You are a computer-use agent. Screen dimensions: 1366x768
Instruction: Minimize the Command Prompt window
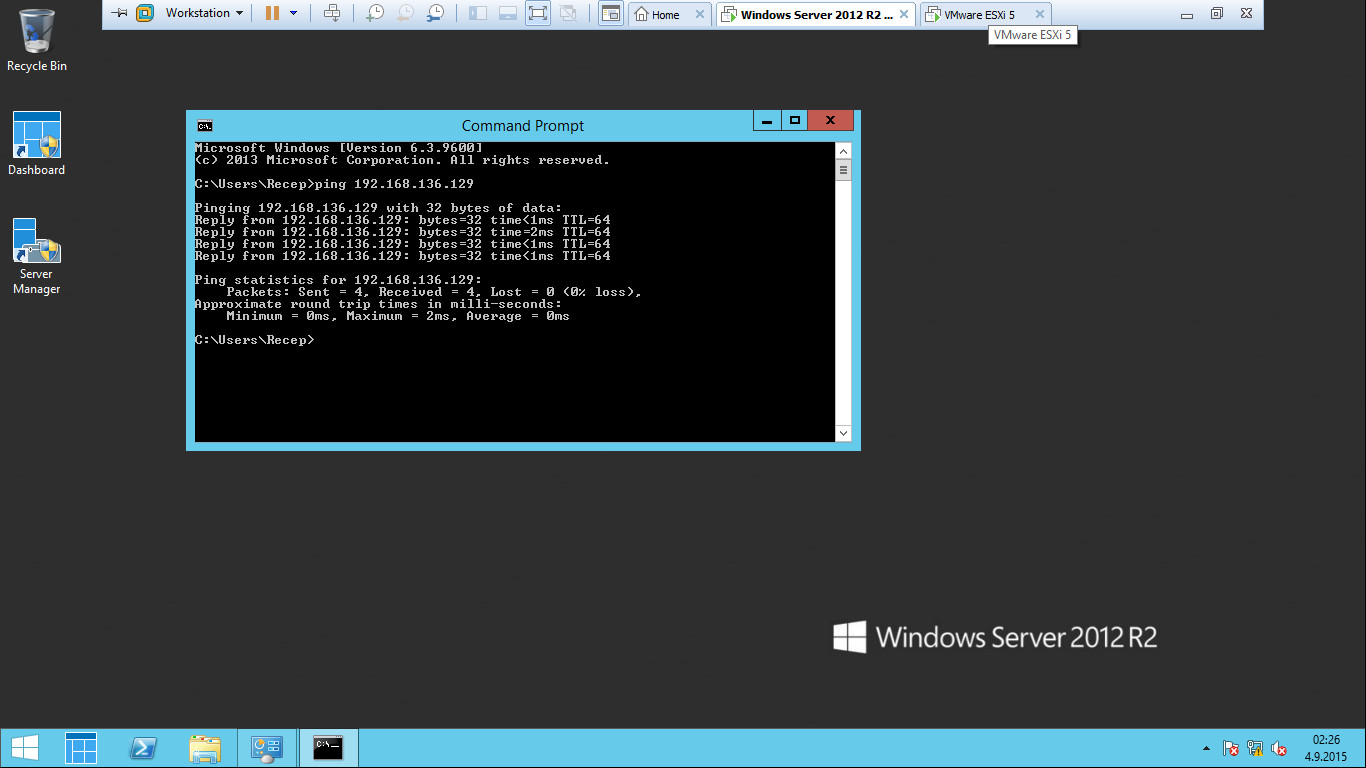[x=767, y=121]
